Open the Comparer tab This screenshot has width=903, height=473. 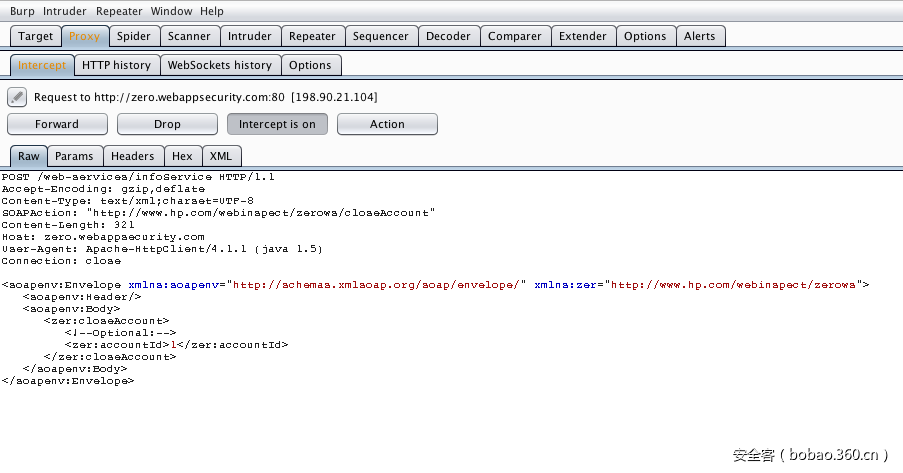pyautogui.click(x=514, y=36)
